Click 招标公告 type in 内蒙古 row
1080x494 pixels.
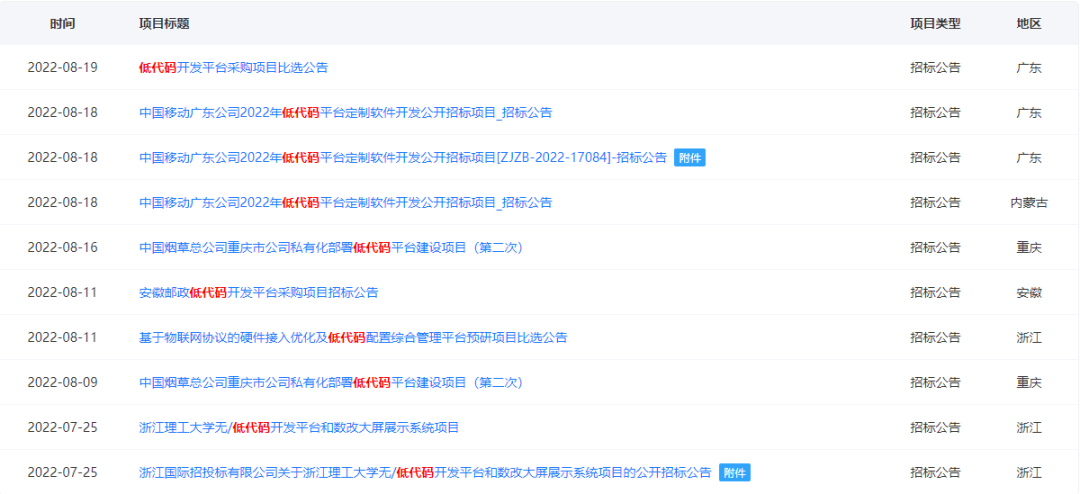tap(935, 203)
